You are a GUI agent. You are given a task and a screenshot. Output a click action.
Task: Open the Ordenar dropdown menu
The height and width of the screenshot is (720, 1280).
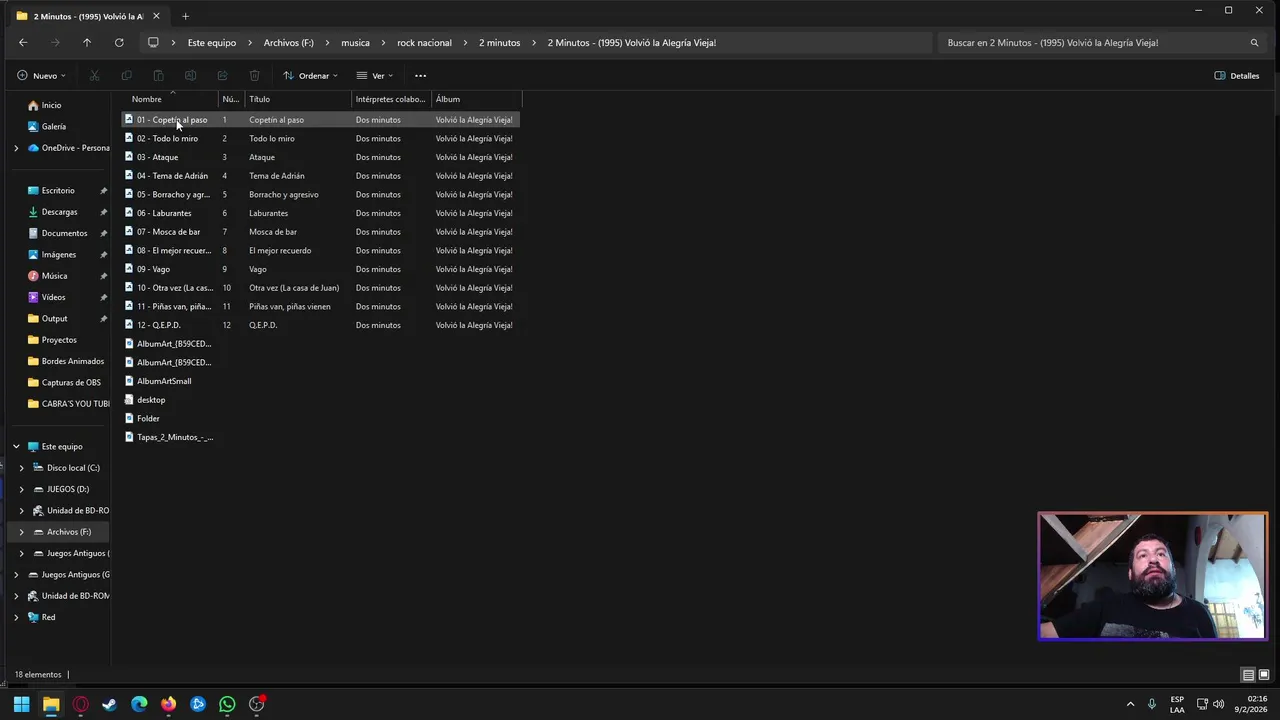[311, 76]
